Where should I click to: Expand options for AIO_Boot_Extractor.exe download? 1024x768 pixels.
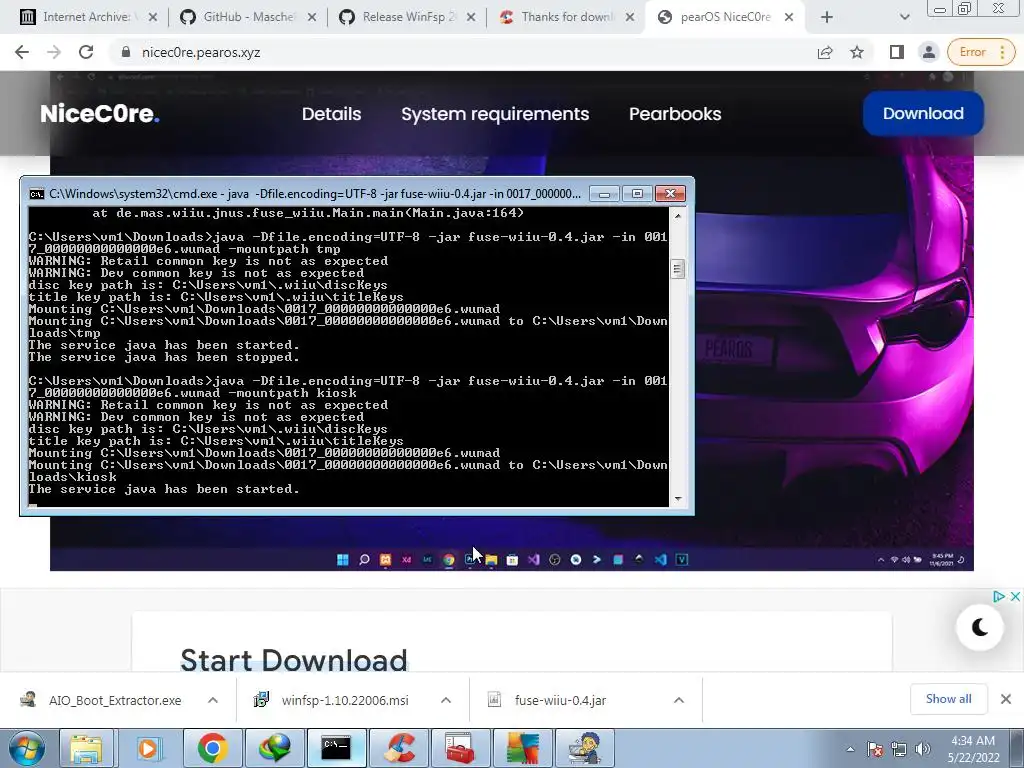pos(213,700)
